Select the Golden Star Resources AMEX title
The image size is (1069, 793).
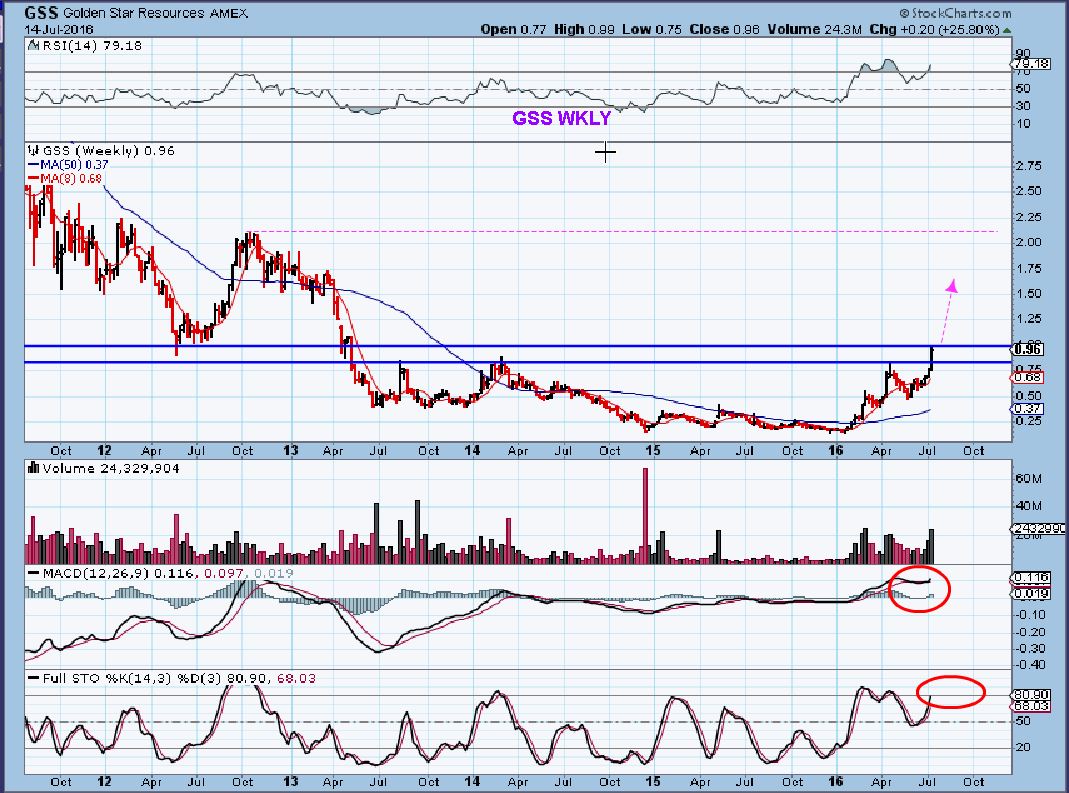click(155, 14)
